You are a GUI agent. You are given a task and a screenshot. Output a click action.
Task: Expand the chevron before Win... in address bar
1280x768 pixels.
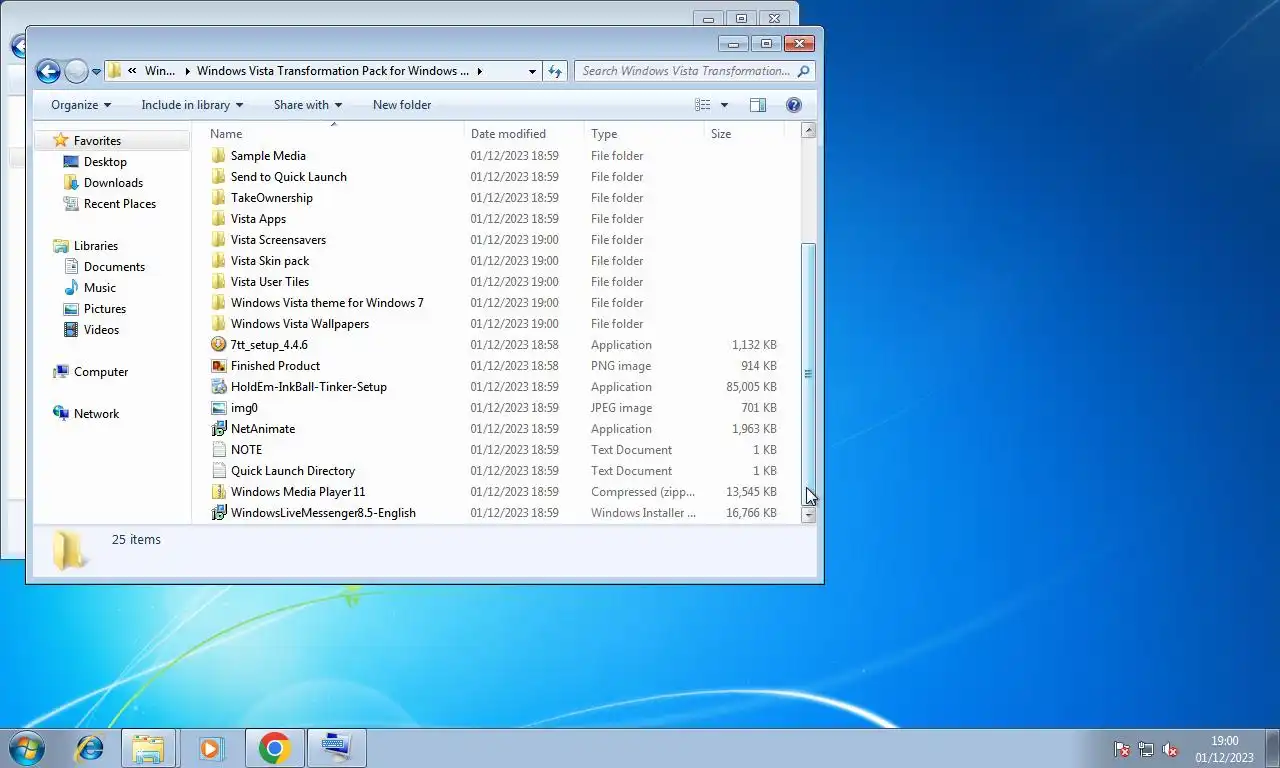pyautogui.click(x=132, y=71)
